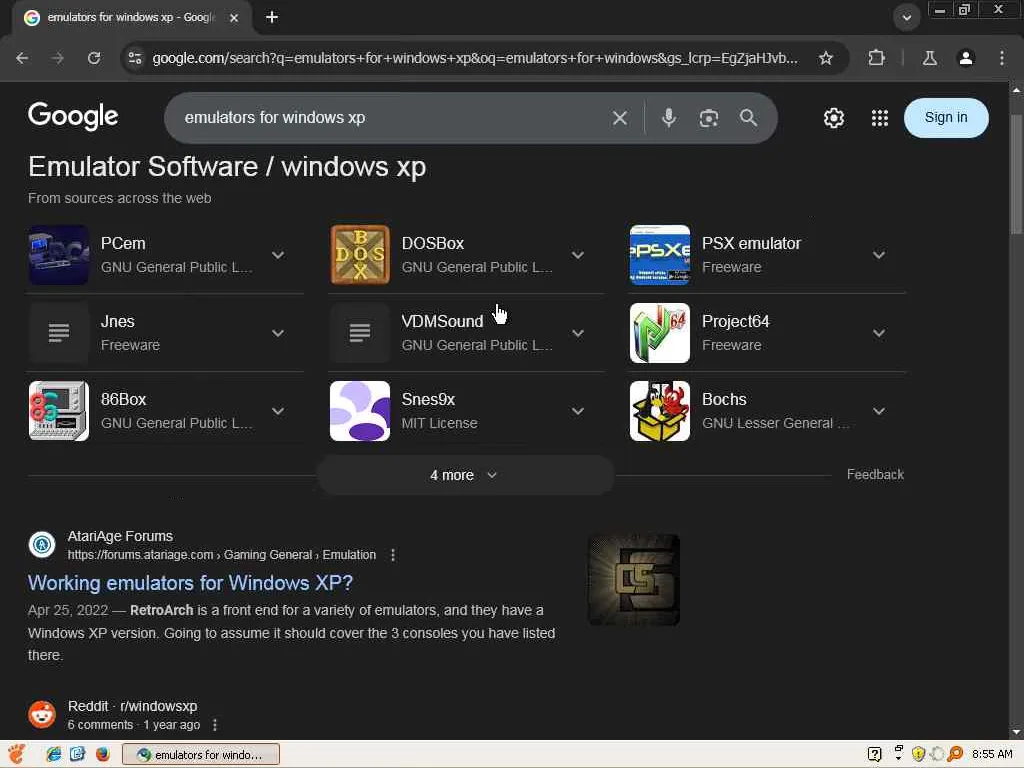This screenshot has height=768, width=1024.
Task: Click in the Google search box text
Action: coord(275,118)
